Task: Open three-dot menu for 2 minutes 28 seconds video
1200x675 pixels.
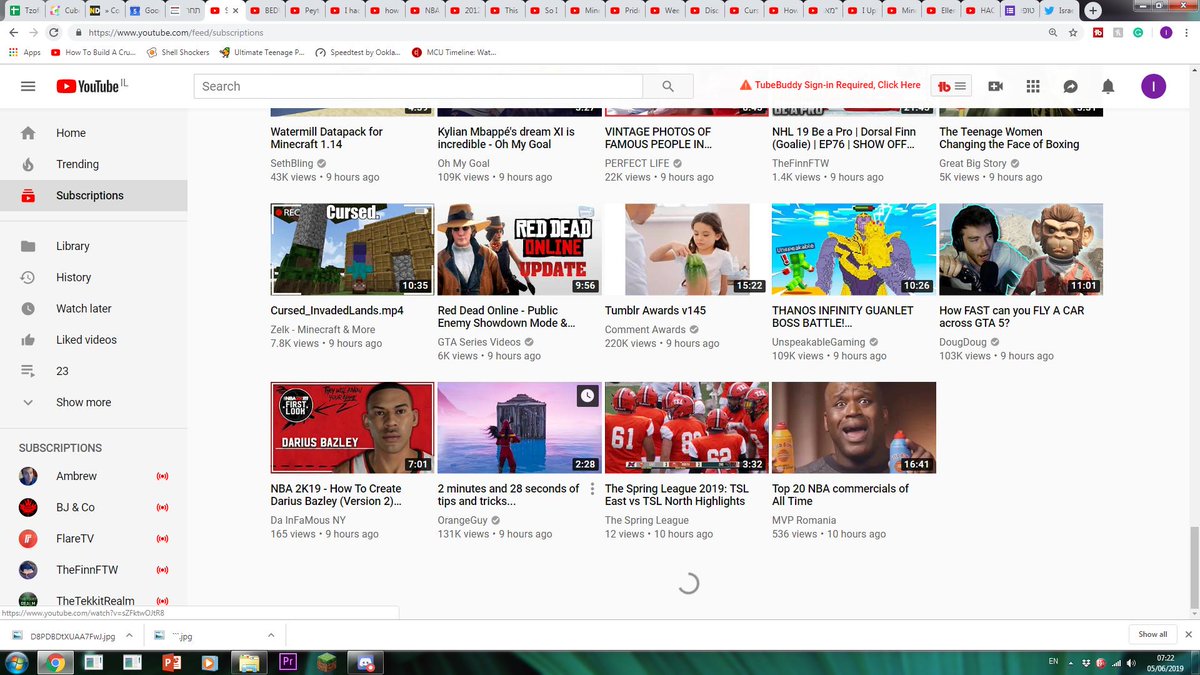Action: (592, 489)
